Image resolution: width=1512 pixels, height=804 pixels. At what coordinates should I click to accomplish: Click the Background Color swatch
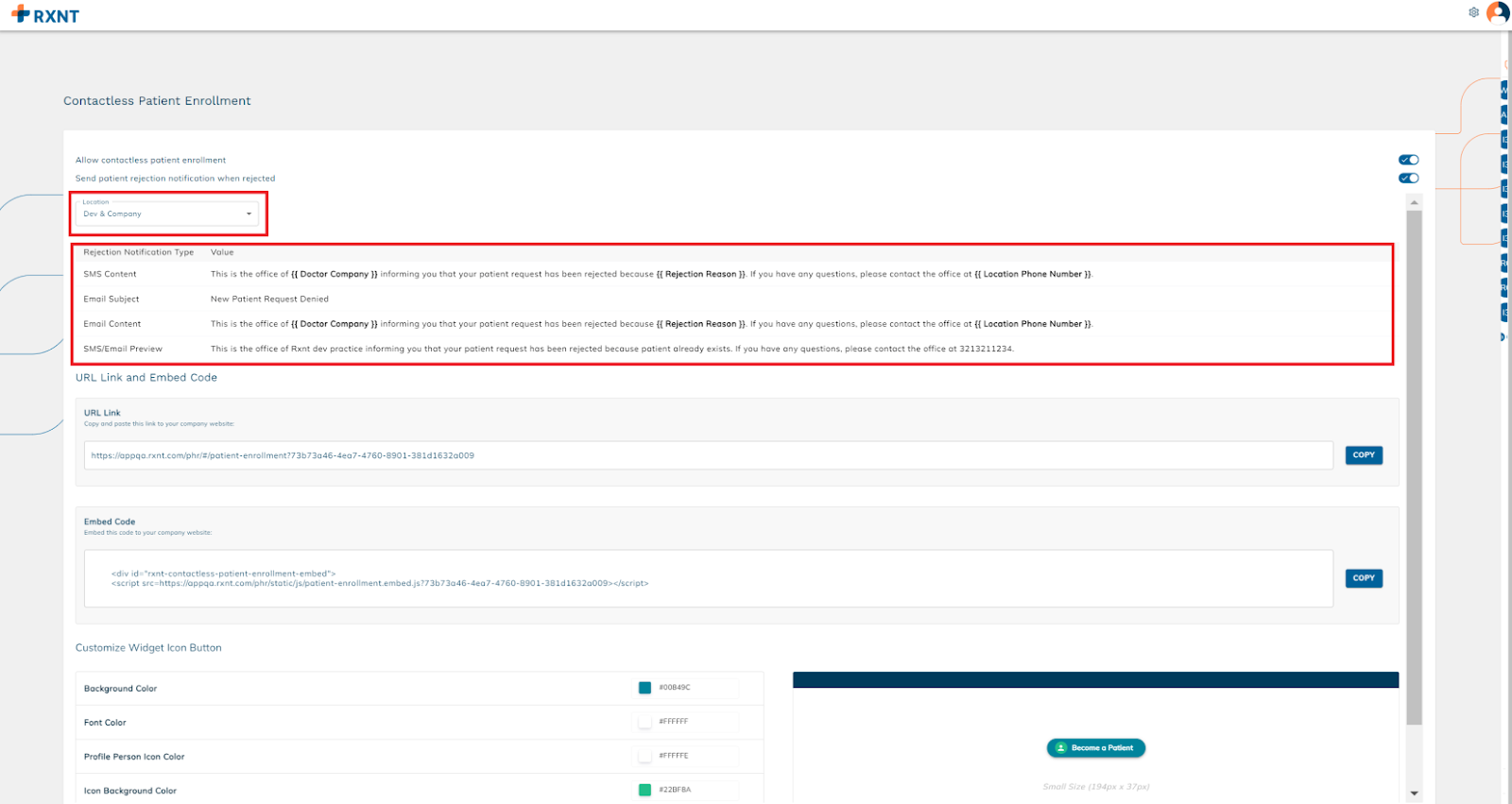[644, 688]
